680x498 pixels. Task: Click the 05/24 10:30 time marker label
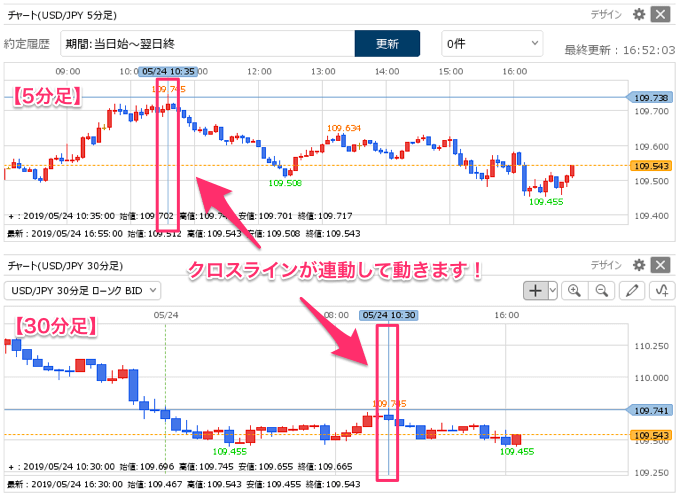[x=389, y=315]
